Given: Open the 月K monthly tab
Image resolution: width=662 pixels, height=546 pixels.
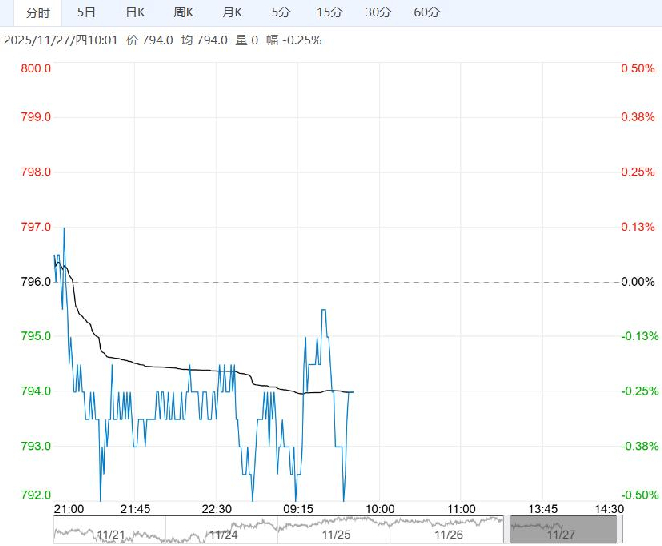Looking at the screenshot, I should (x=232, y=13).
